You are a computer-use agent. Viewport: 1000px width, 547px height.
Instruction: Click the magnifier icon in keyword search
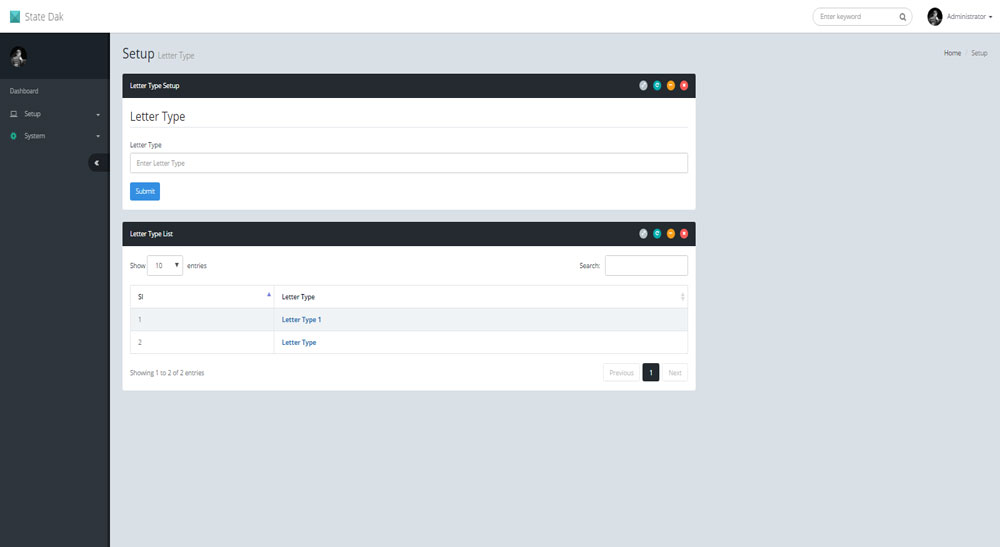(902, 17)
